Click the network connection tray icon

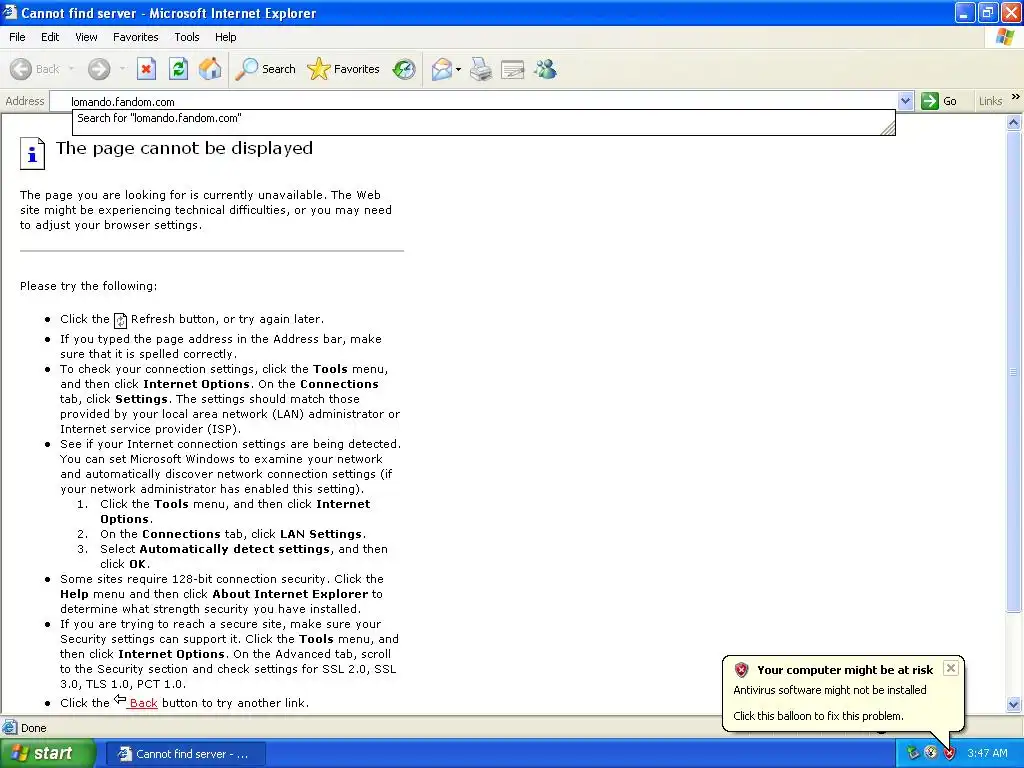931,753
